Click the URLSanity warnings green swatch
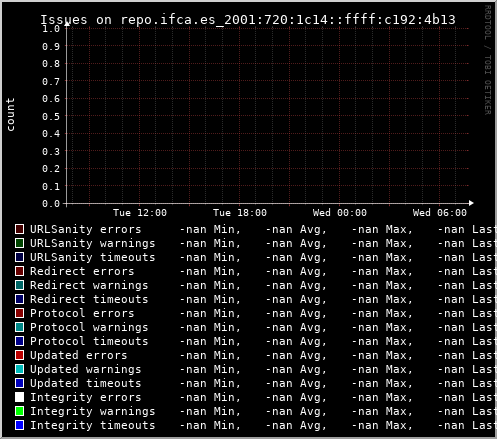The image size is (497, 439). 19,243
